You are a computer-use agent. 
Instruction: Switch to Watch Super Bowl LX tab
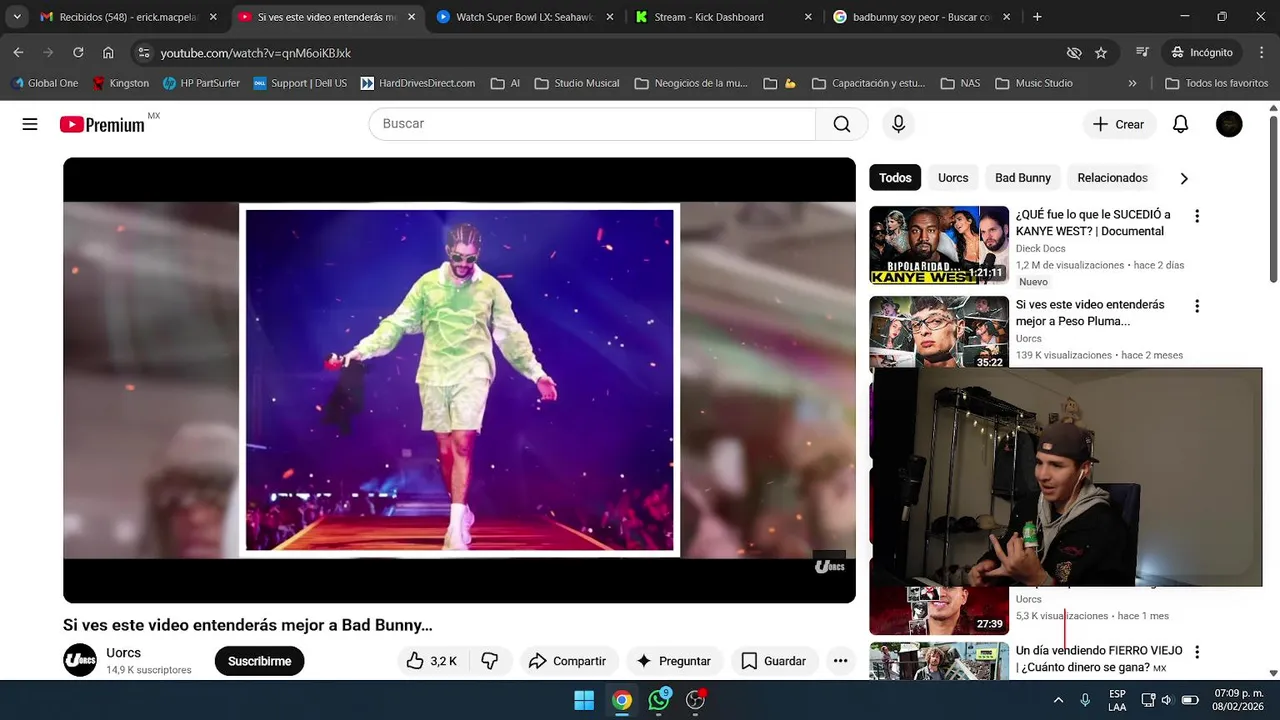click(525, 17)
